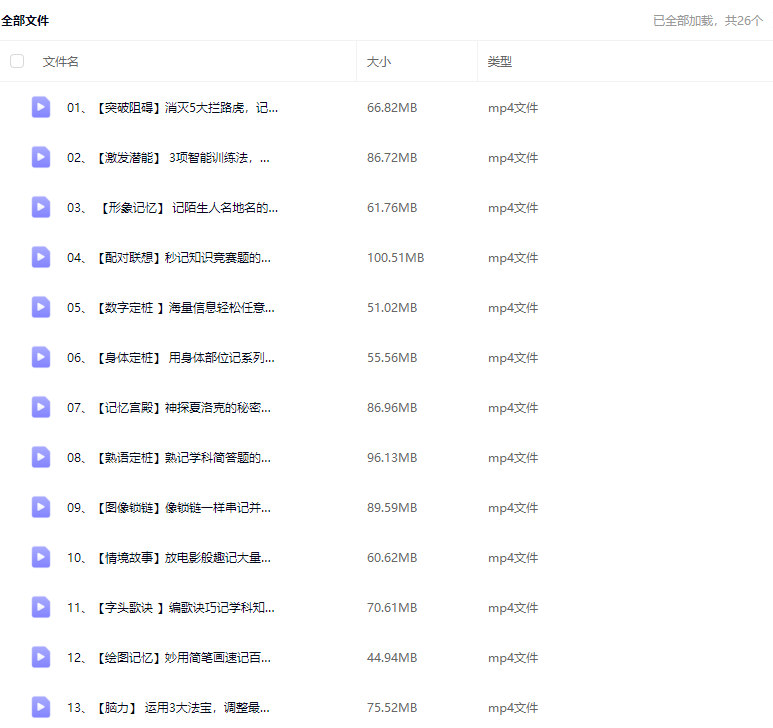Click video icon for file 13 脑力

click(40, 707)
